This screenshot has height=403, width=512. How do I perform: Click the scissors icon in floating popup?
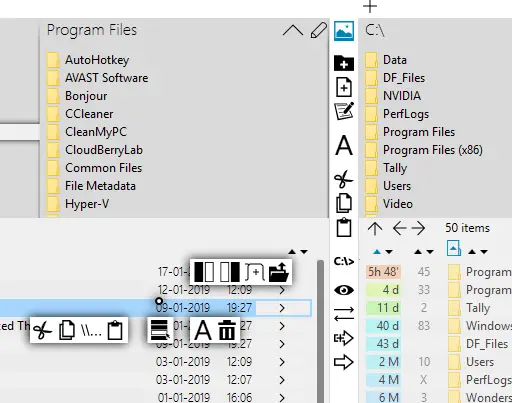tap(43, 330)
